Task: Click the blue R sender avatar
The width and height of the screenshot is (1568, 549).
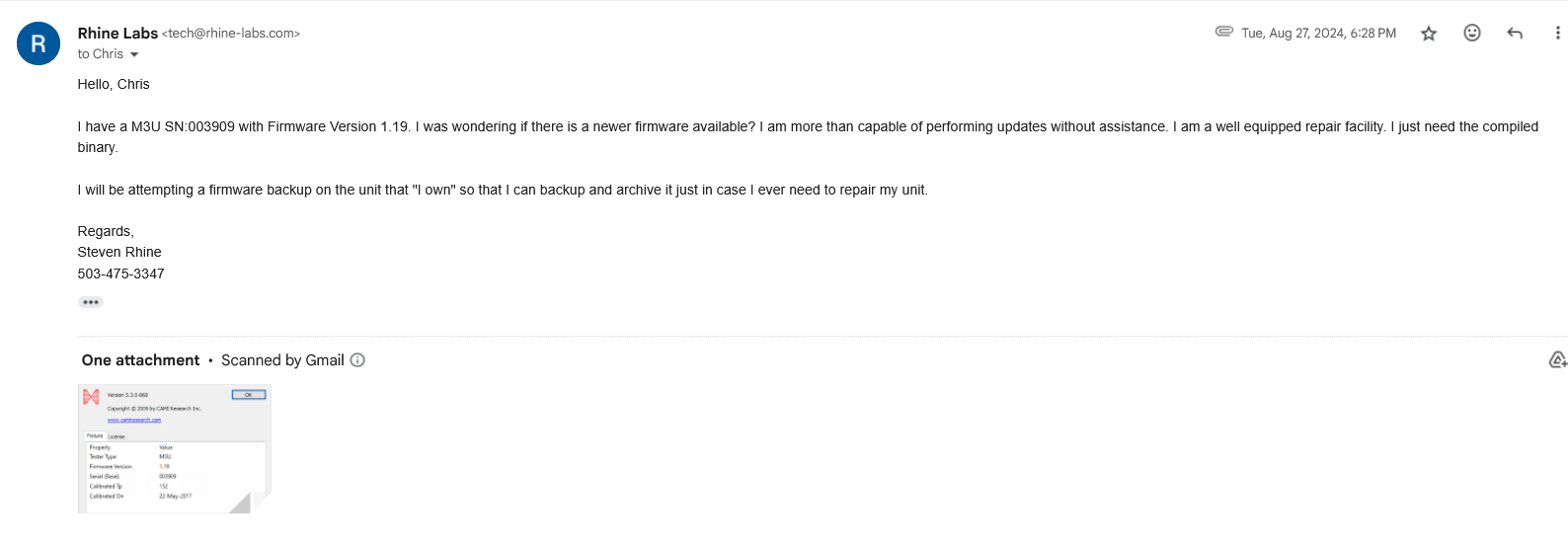Action: click(39, 44)
